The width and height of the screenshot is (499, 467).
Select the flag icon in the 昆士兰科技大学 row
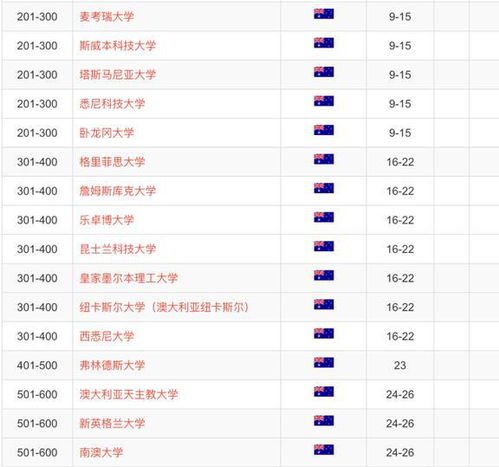click(324, 246)
